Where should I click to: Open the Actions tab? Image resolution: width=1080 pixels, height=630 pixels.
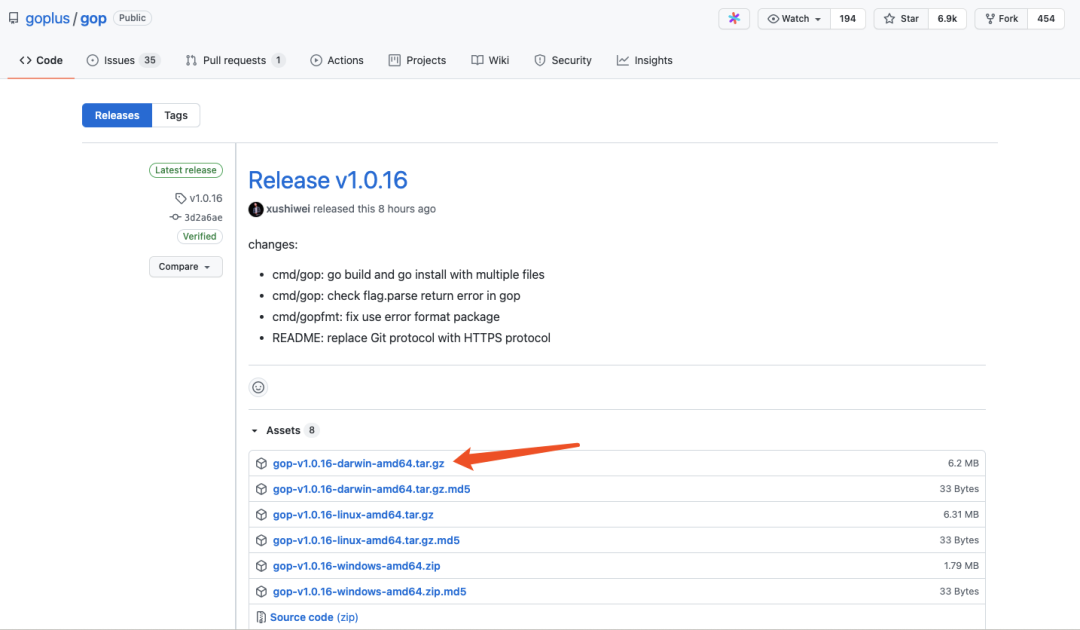337,61
